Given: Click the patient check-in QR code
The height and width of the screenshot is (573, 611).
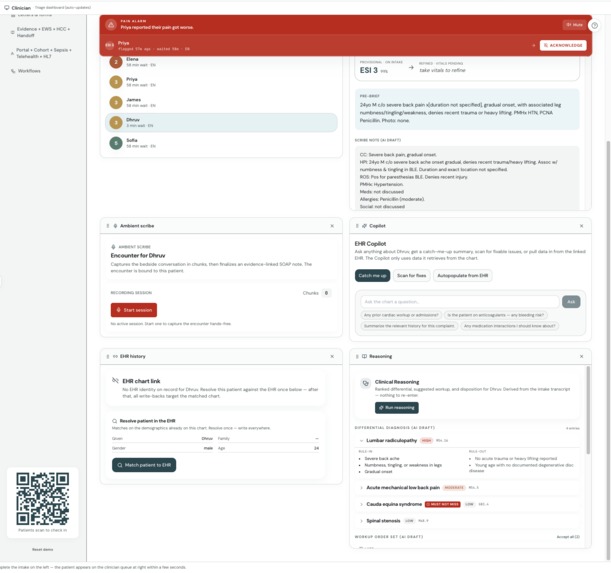Looking at the screenshot, I should (42, 499).
